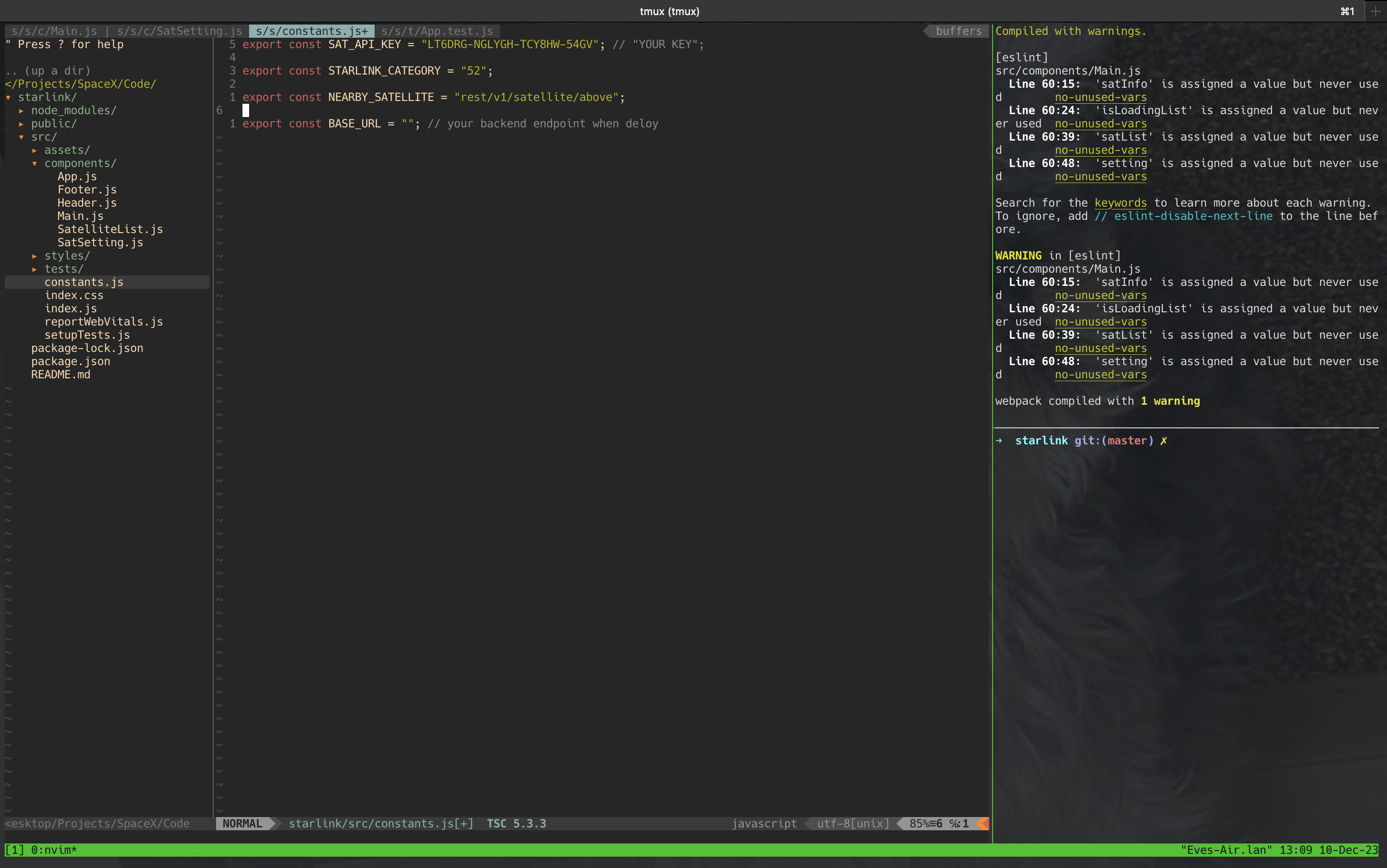This screenshot has height=868, width=1387.
Task: Switch to the Main.js buffer tab
Action: [55, 31]
